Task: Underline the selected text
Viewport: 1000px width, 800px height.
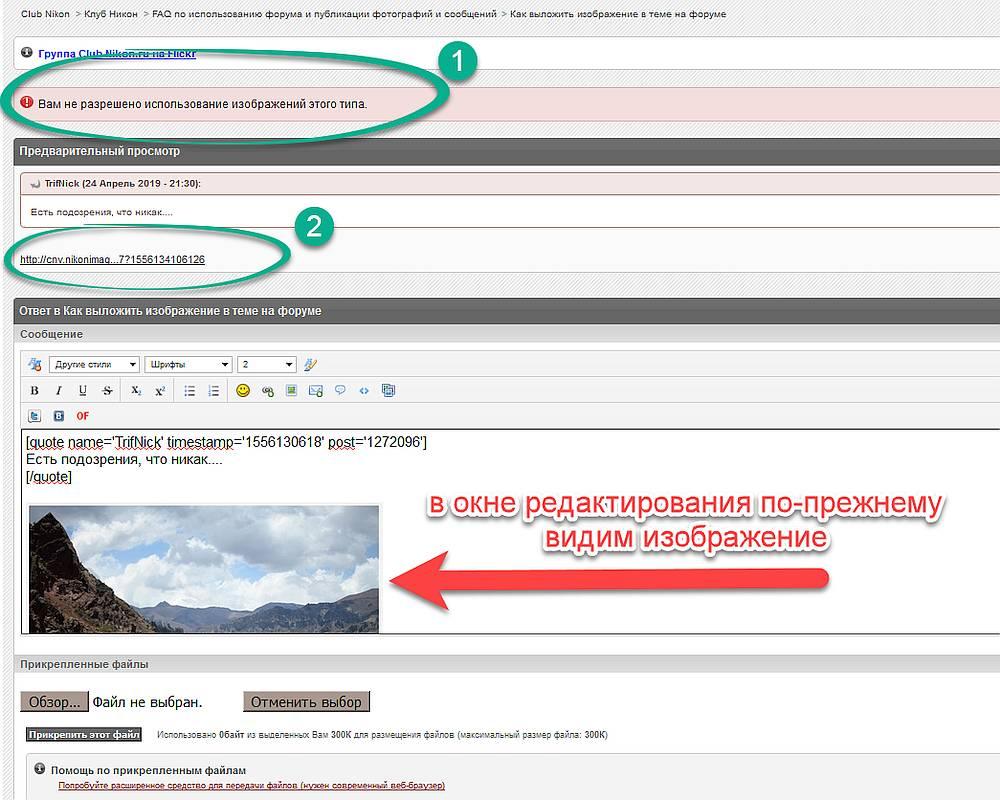Action: pyautogui.click(x=83, y=390)
